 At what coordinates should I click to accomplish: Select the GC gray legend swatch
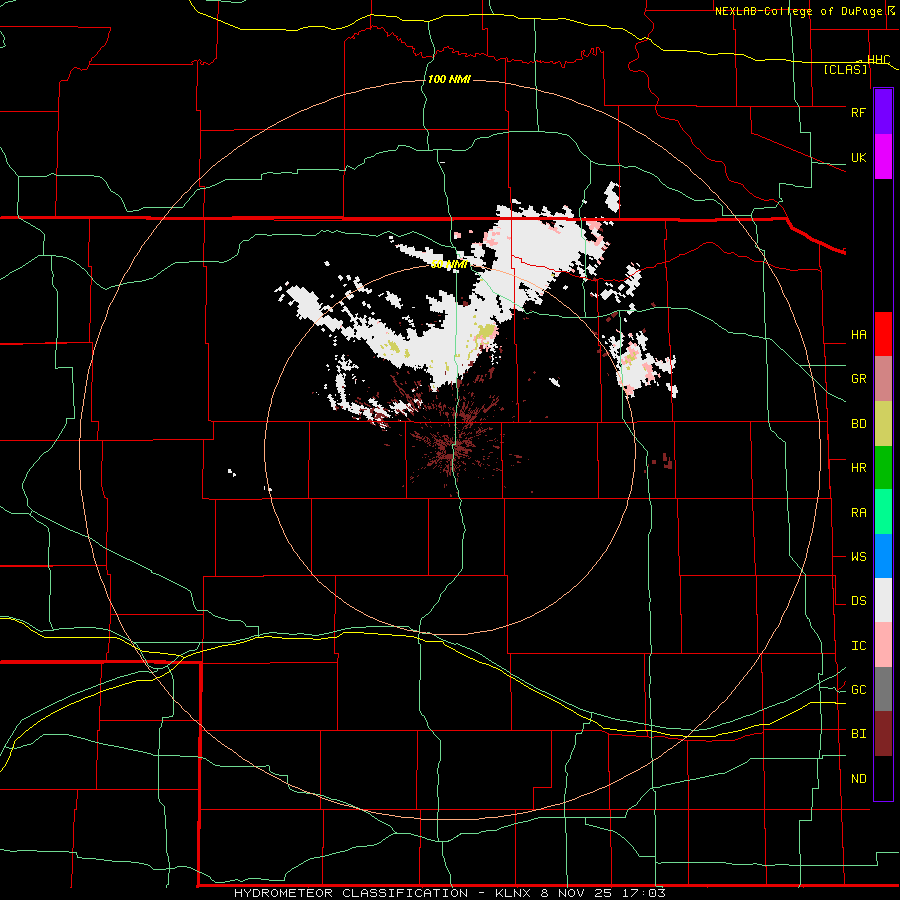tap(883, 689)
